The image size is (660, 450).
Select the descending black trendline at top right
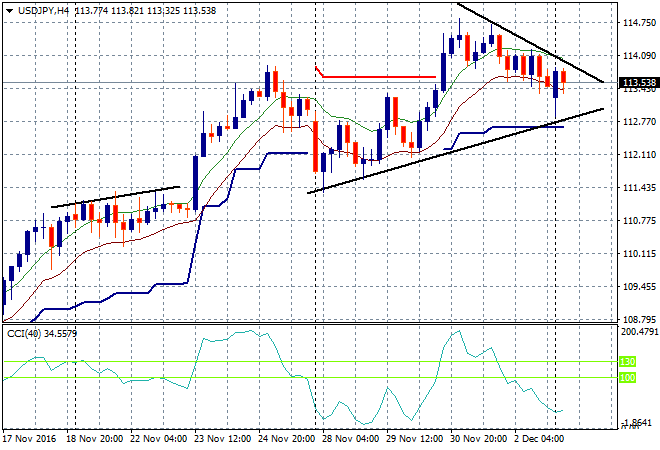coord(530,43)
